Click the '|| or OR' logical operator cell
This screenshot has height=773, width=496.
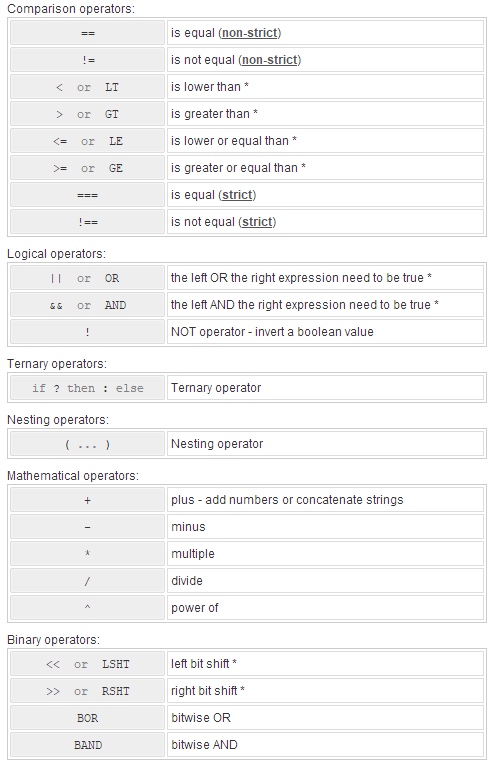[87, 278]
